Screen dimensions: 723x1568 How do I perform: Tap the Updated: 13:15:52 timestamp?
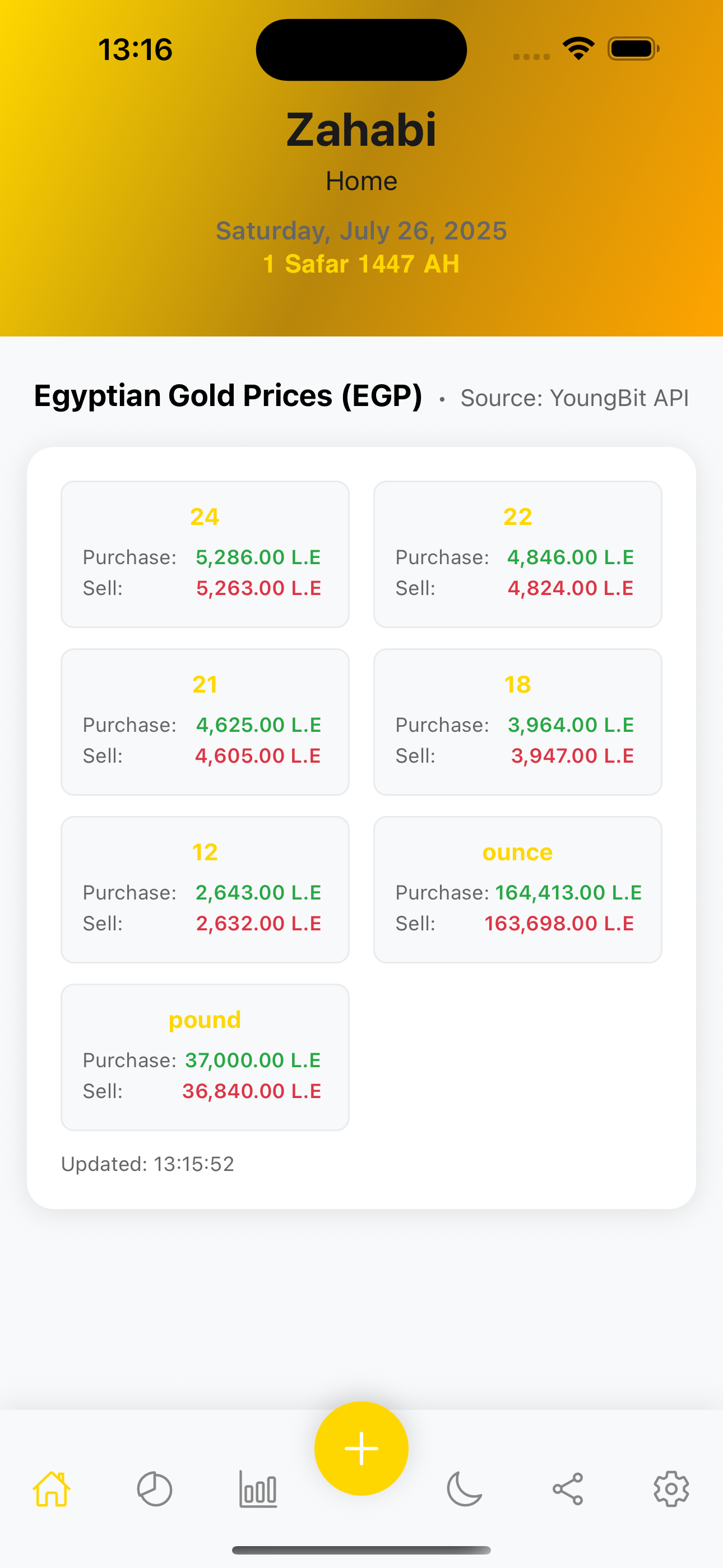tap(148, 1164)
